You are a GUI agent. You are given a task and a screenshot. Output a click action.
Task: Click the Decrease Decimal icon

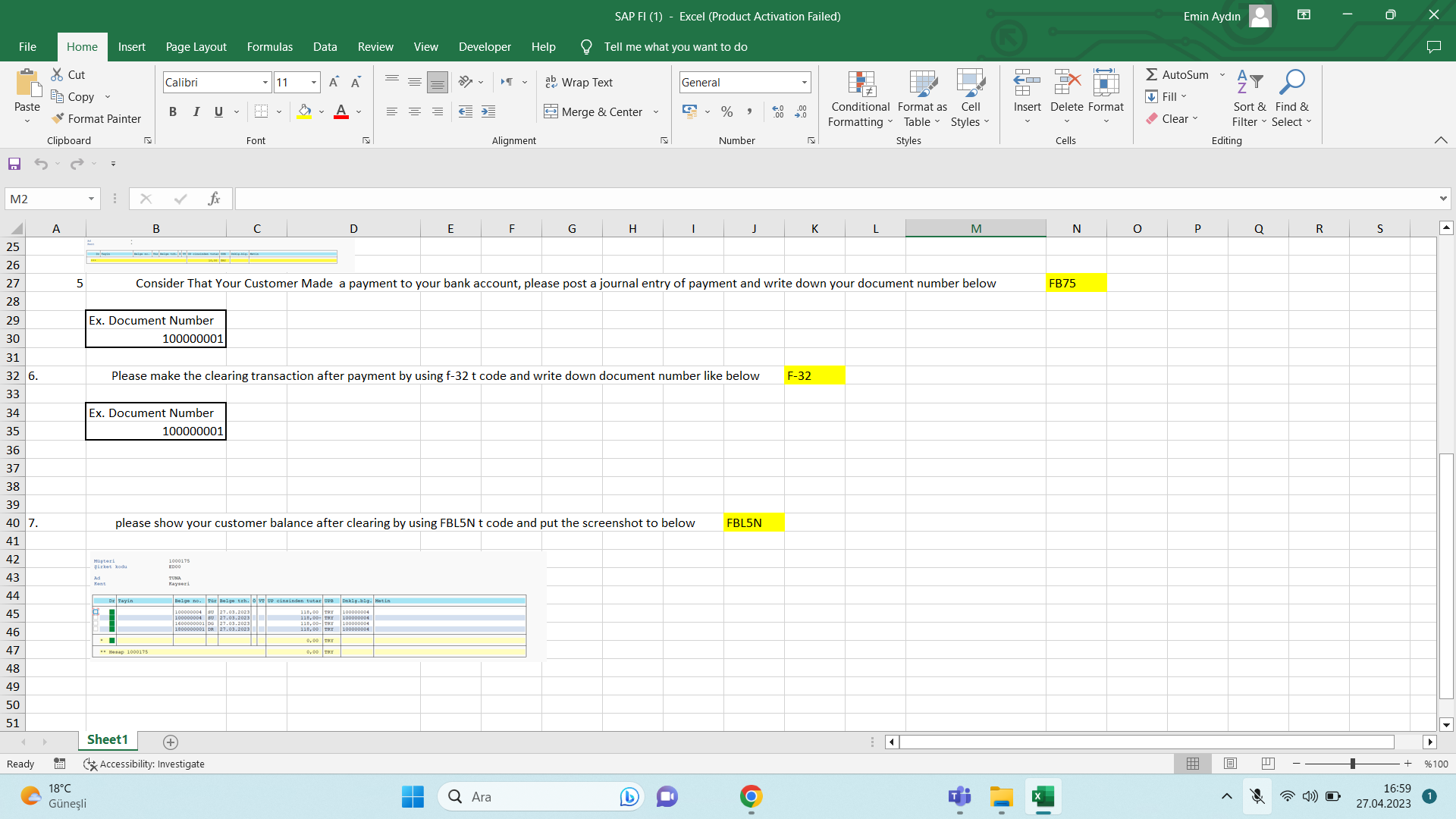(801, 111)
